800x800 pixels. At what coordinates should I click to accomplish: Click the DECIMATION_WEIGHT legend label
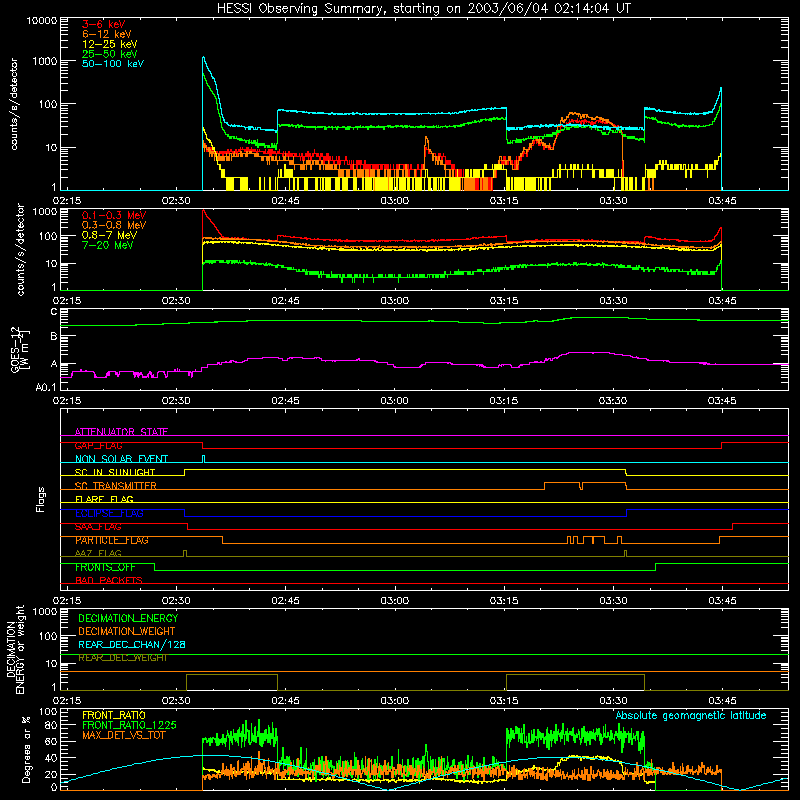pos(127,631)
